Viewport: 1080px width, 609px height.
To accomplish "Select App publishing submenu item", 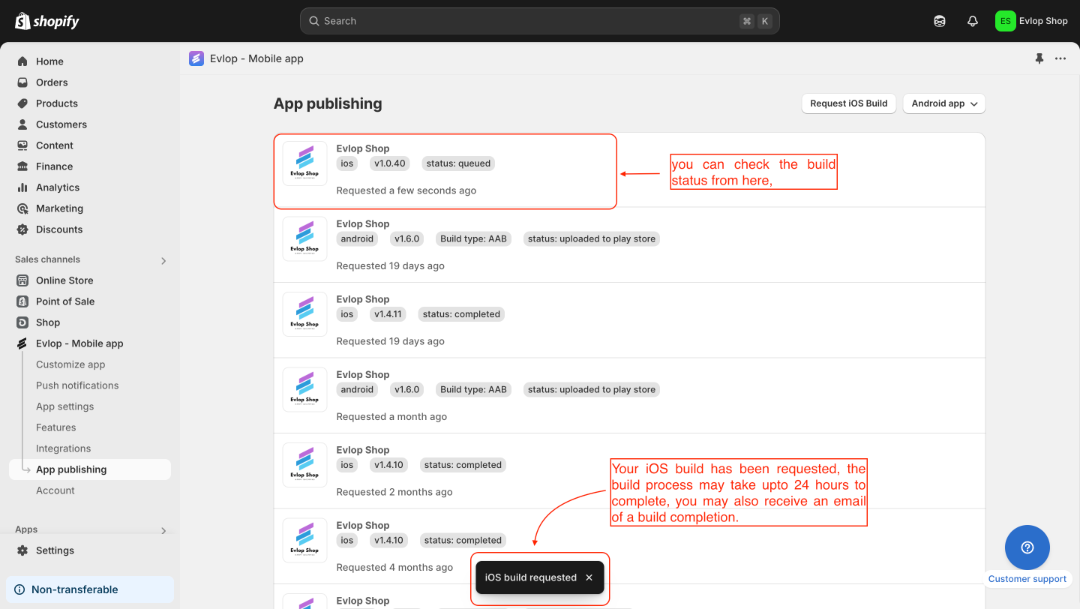I will click(x=90, y=469).
